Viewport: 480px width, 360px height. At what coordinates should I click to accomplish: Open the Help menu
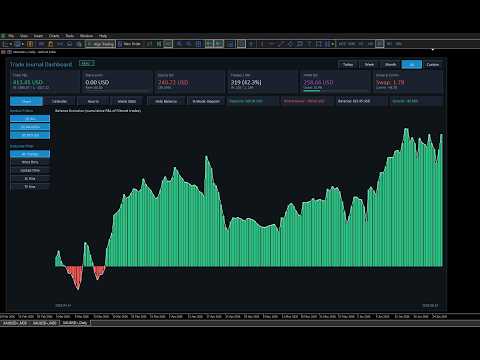(x=103, y=36)
